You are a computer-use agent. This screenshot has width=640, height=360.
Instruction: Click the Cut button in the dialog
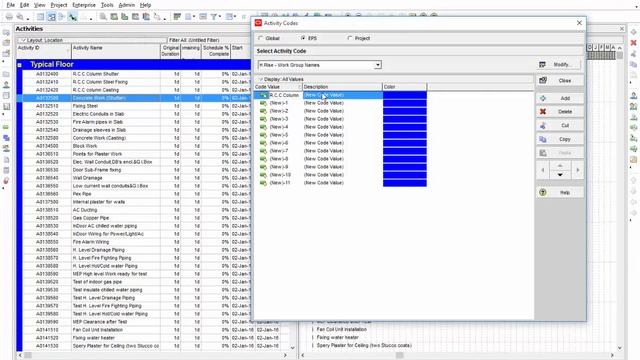click(560, 125)
